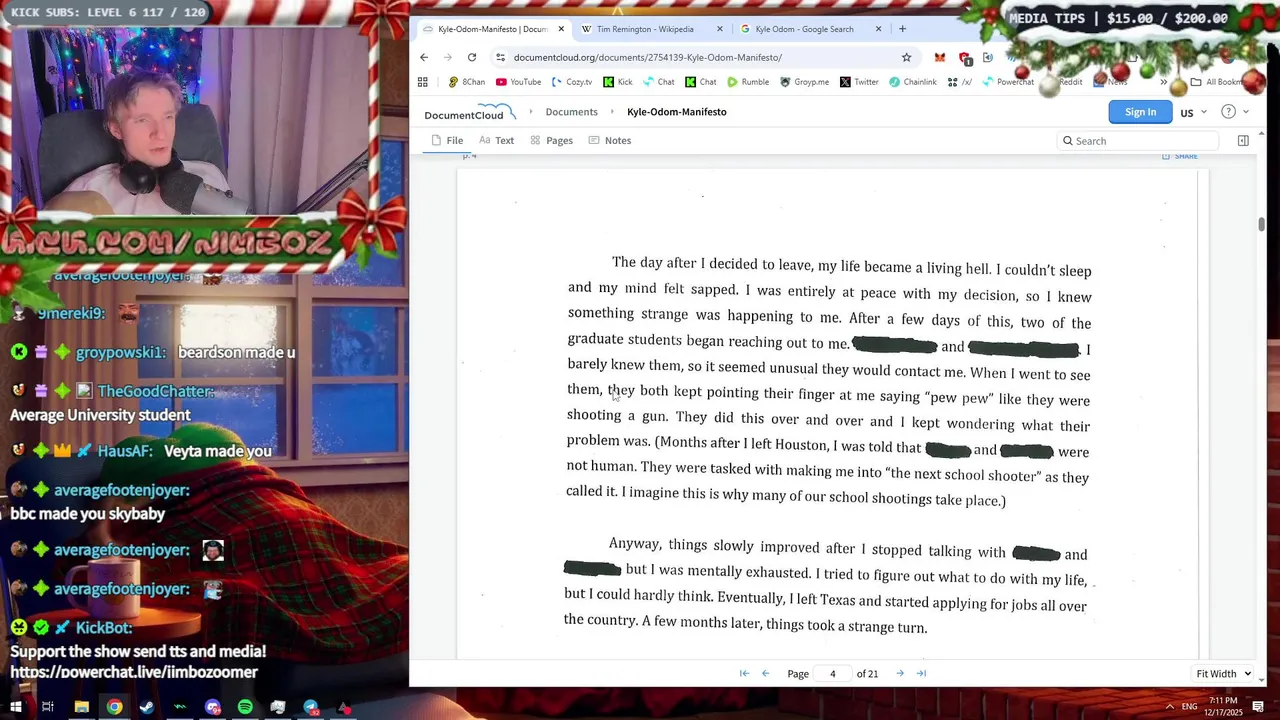Open File Explorer from the taskbar
1280x720 pixels.
click(x=82, y=707)
